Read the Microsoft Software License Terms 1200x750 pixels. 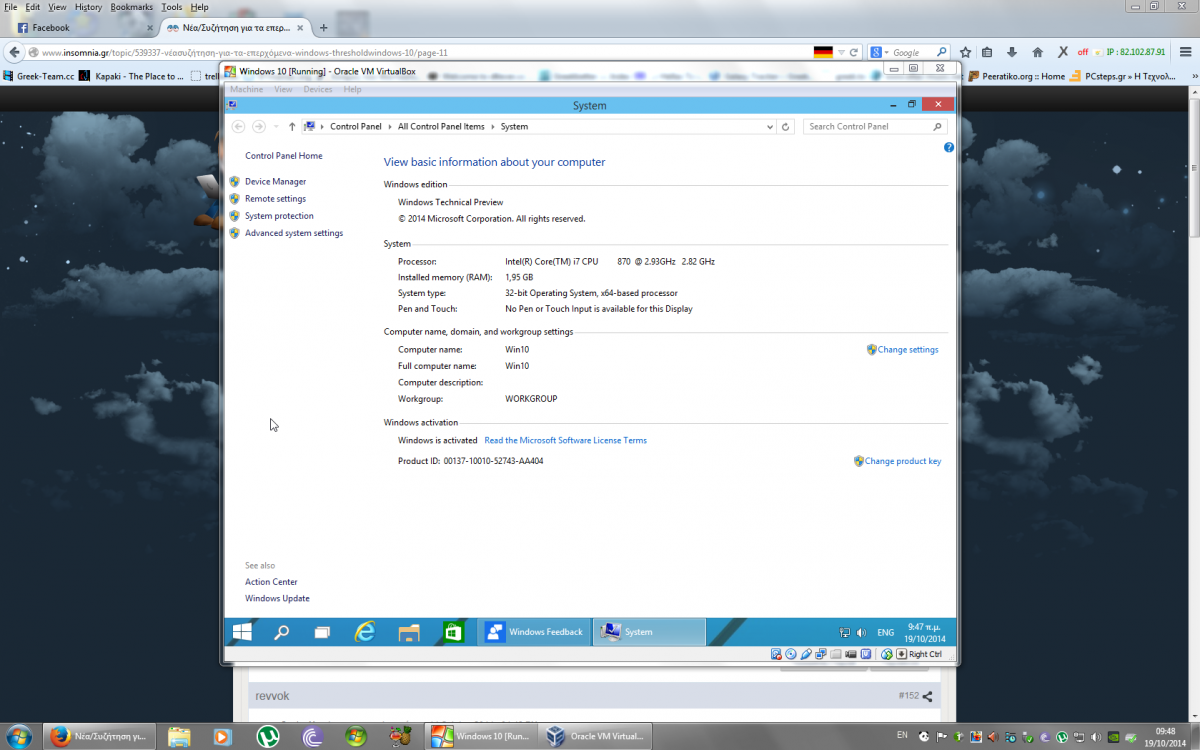click(565, 440)
